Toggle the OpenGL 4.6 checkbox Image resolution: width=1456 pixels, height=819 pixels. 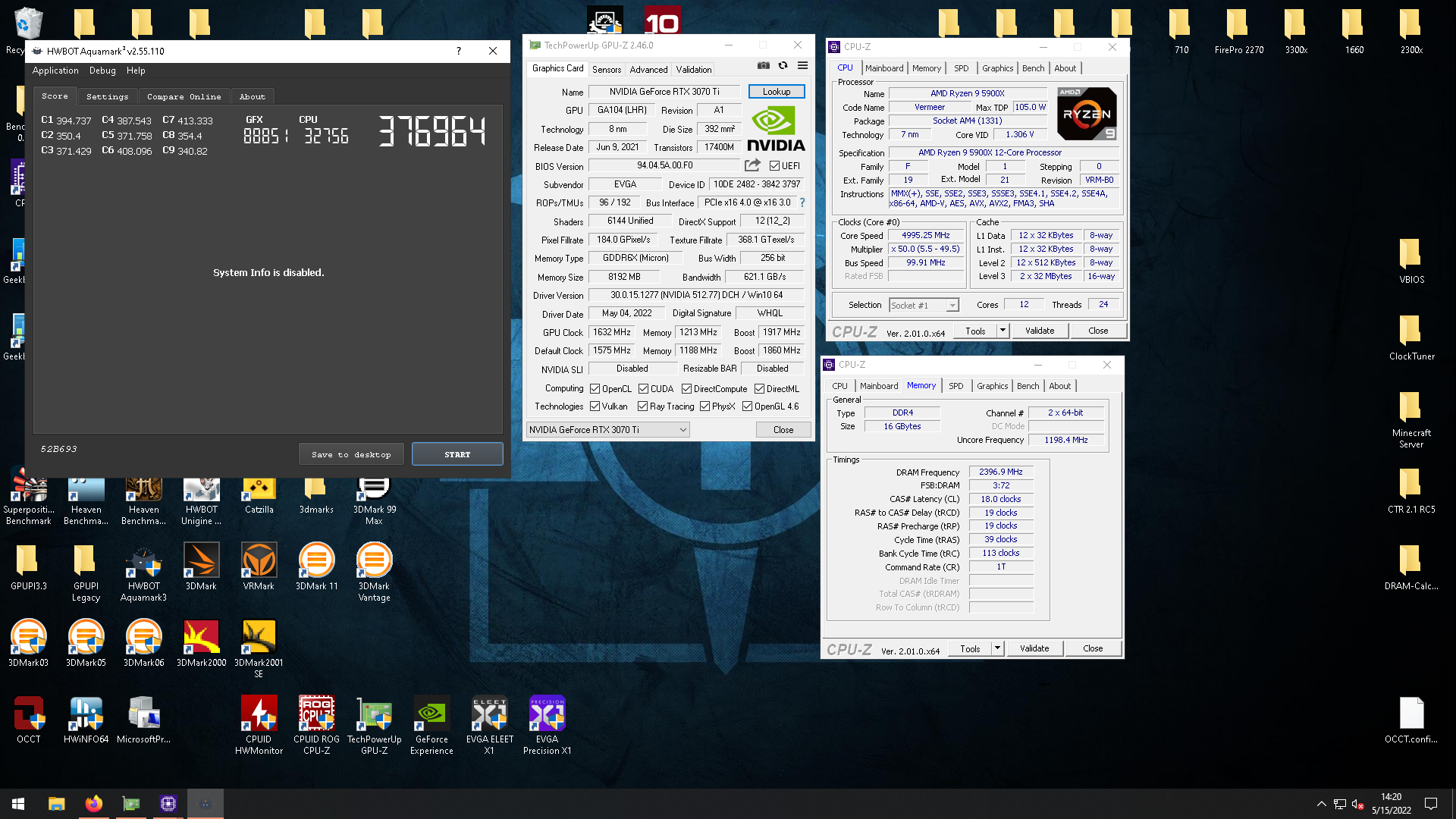[747, 406]
